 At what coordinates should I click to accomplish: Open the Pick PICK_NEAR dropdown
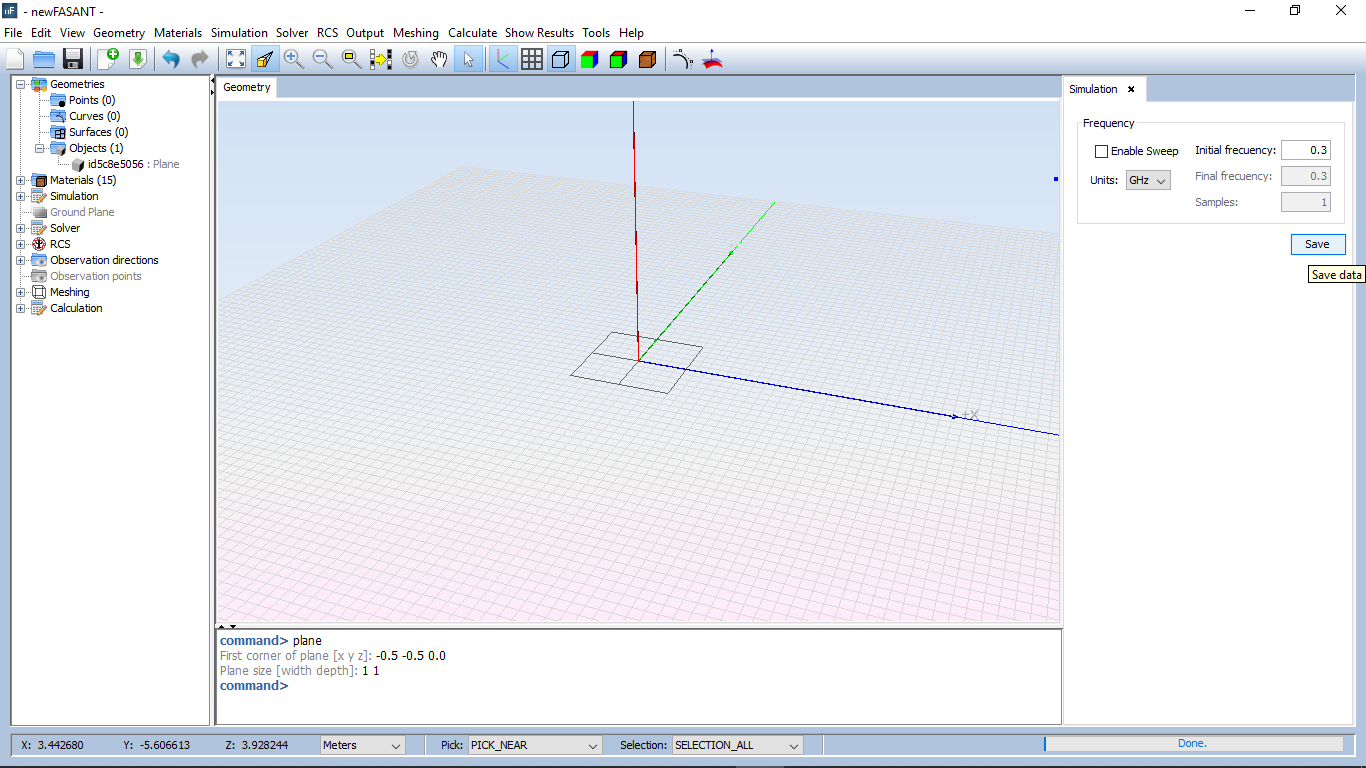535,745
